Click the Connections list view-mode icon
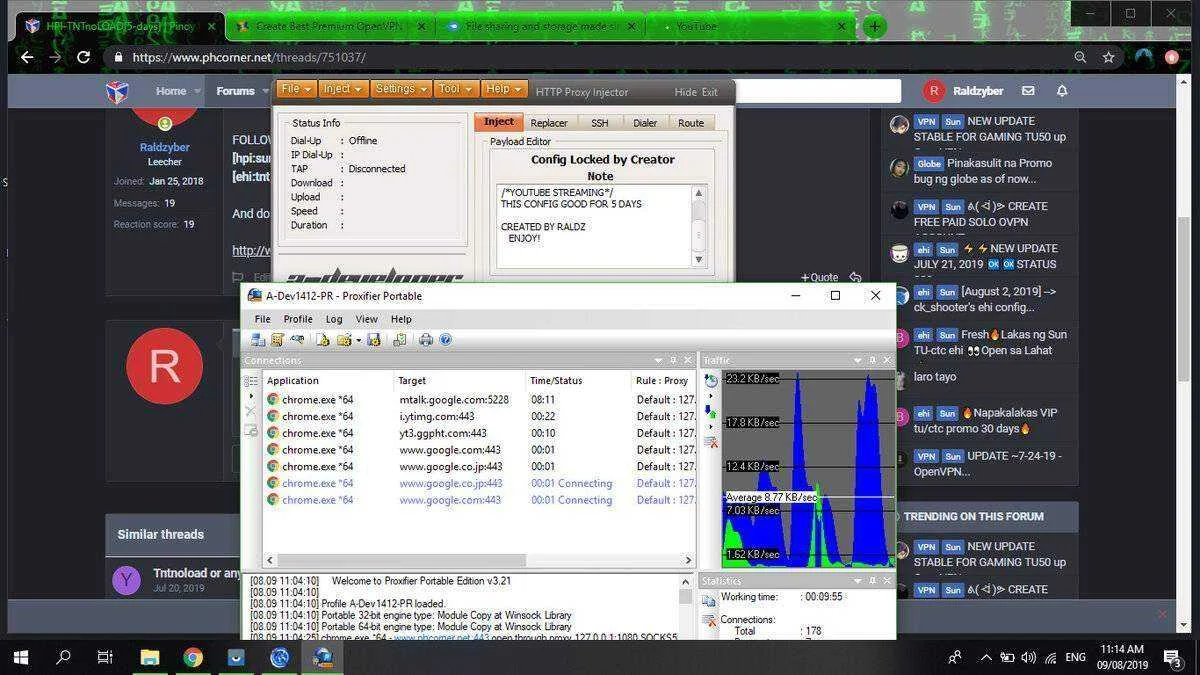The height and width of the screenshot is (675, 1200). click(251, 381)
